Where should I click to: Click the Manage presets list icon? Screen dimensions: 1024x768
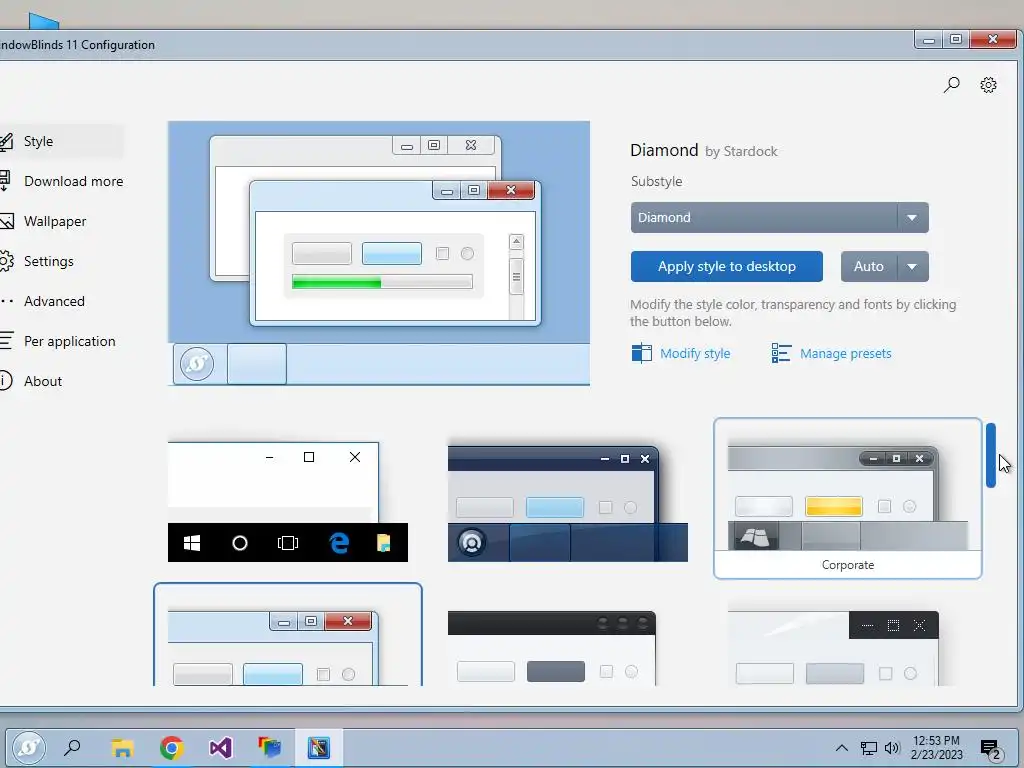click(x=781, y=353)
